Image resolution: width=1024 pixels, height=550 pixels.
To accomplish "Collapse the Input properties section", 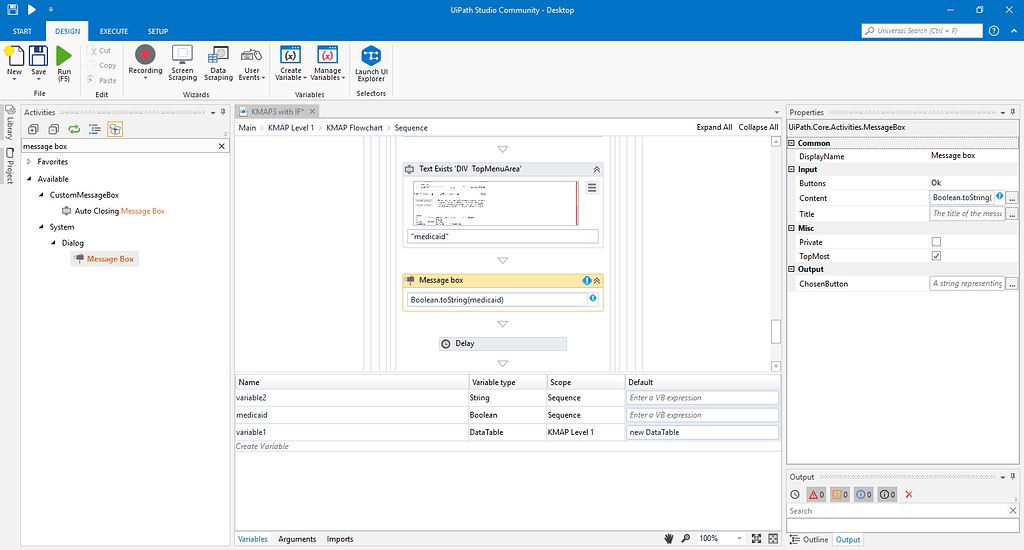I will (792, 169).
